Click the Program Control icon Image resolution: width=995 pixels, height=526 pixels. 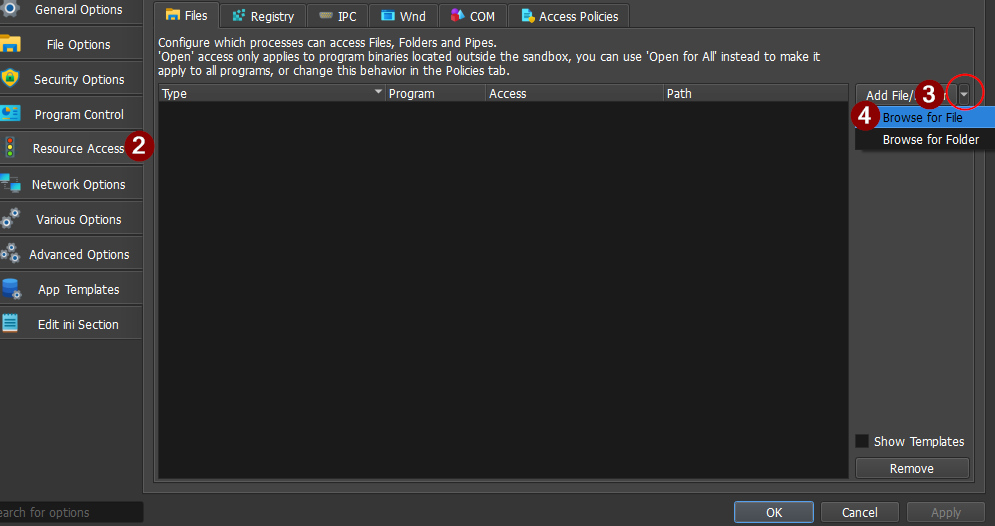(x=10, y=114)
